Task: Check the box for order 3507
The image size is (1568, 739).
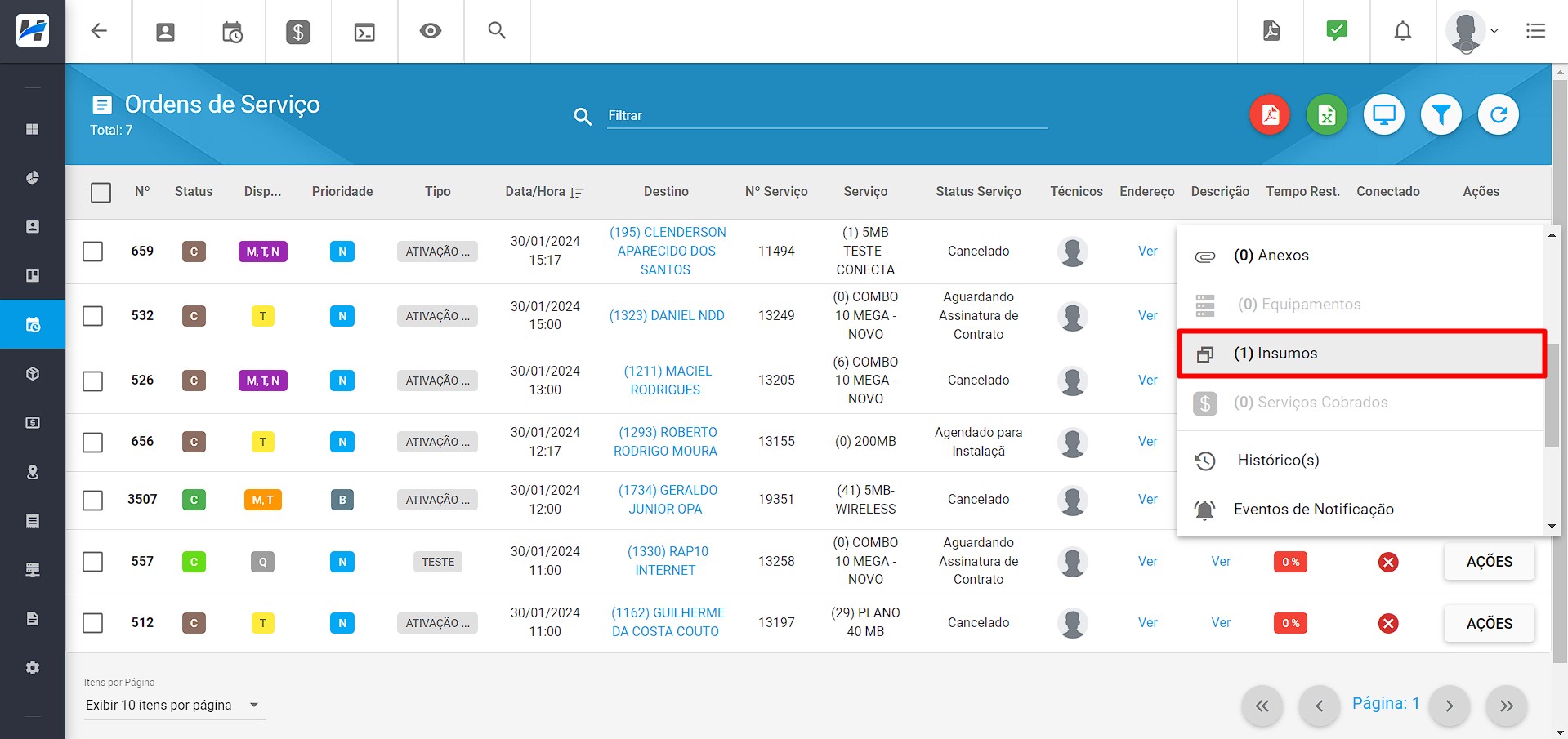Action: coord(93,500)
